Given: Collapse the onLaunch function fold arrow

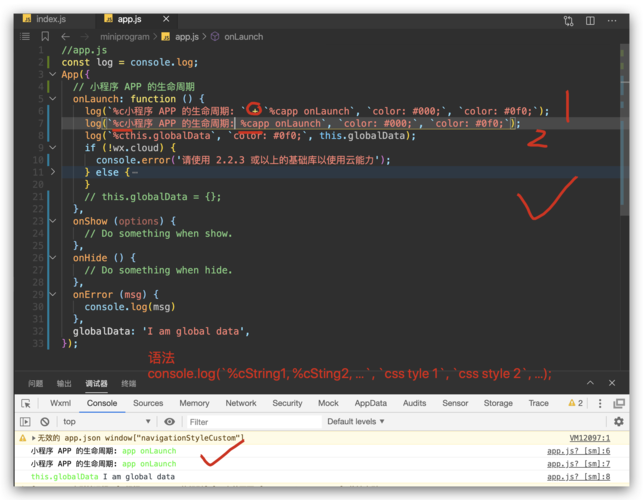Looking at the screenshot, I should pyautogui.click(x=52, y=99).
